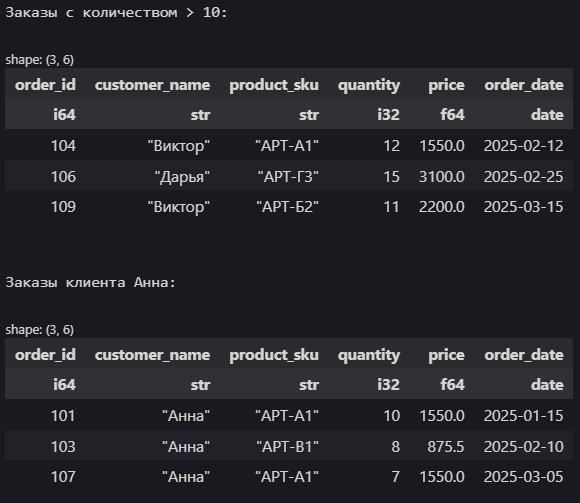Select the "Дарья" customer name cell
Screen dimensions: 580x503
[182, 177]
